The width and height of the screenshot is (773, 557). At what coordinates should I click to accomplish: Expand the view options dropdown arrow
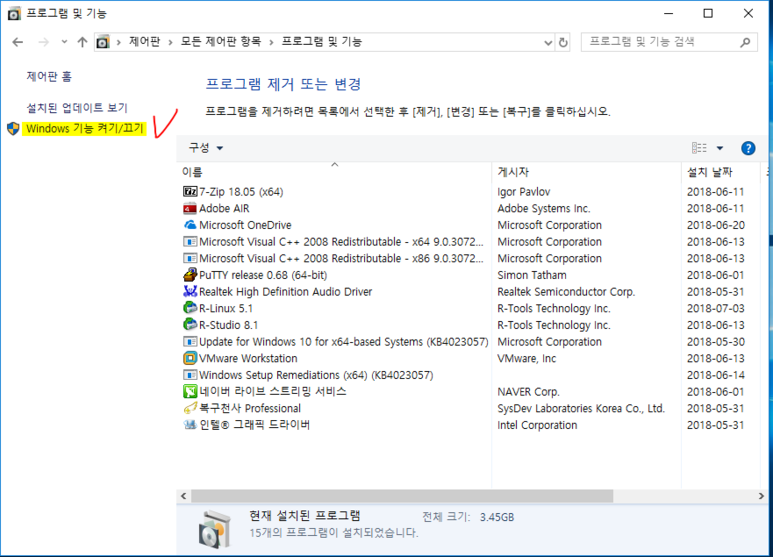[x=720, y=148]
